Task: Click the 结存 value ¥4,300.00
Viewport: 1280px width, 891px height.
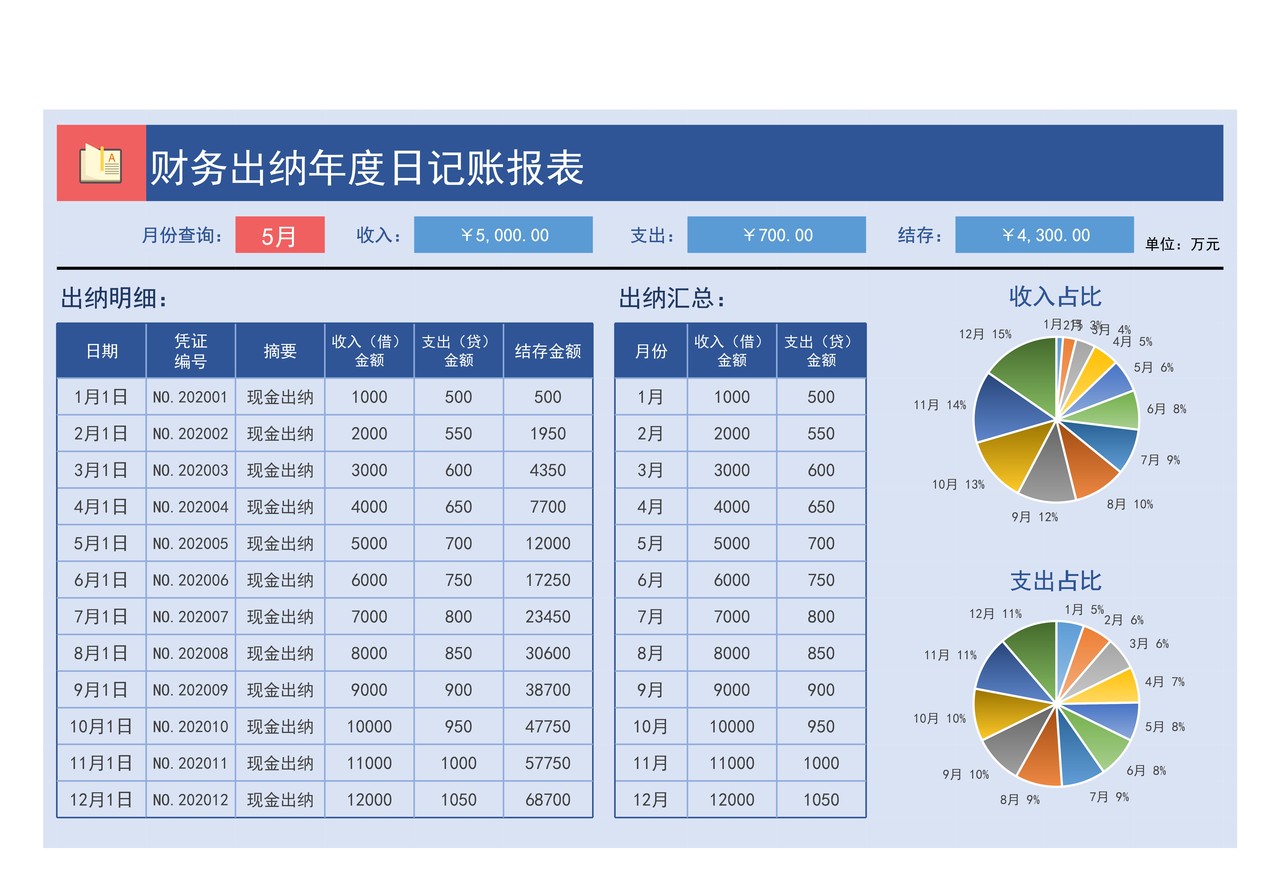Action: coord(1044,234)
